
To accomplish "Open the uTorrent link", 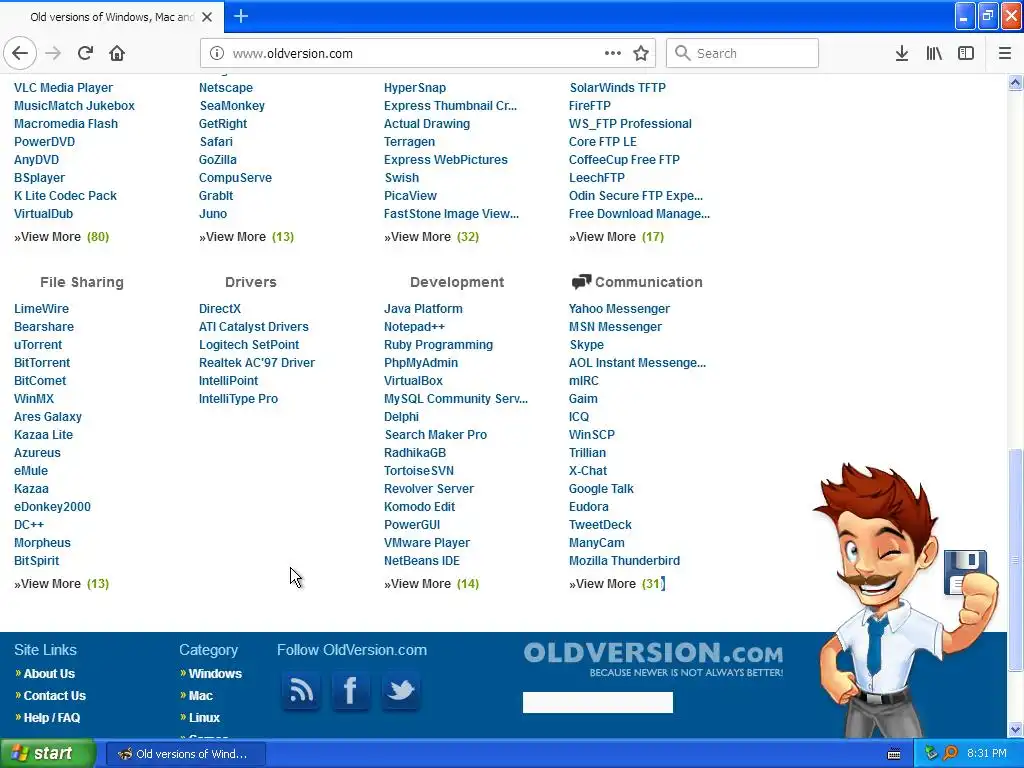I will tap(38, 344).
